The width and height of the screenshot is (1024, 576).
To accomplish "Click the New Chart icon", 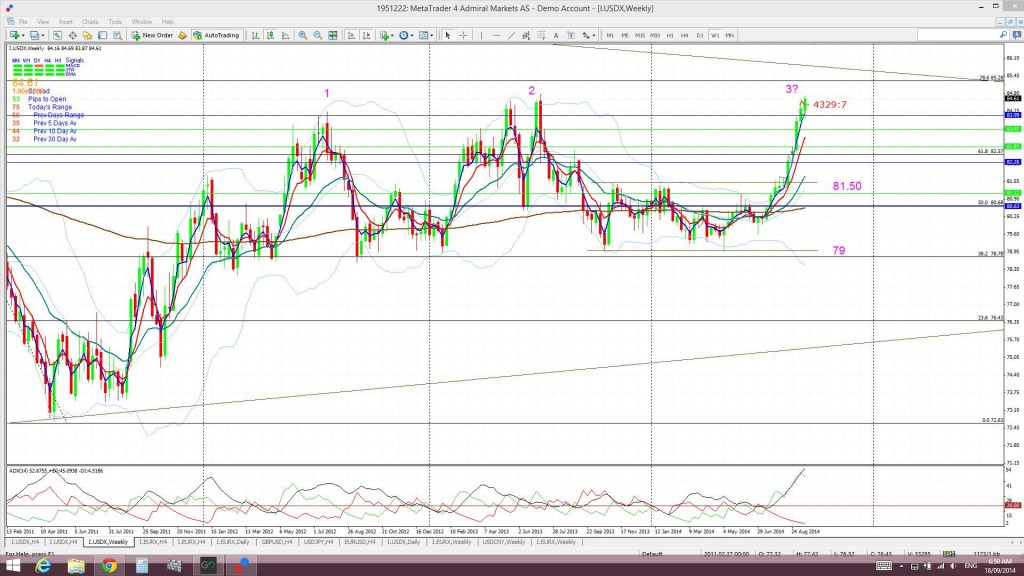I will (14, 35).
